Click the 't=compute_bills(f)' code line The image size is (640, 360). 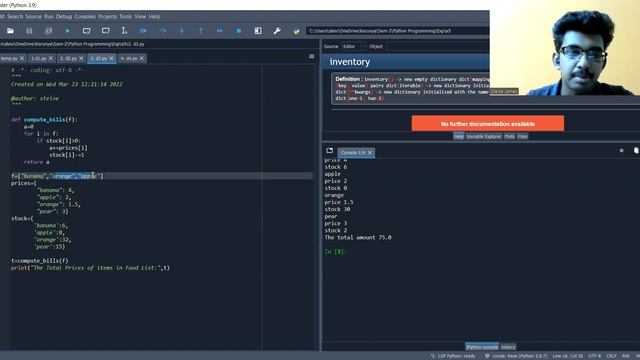click(x=40, y=261)
